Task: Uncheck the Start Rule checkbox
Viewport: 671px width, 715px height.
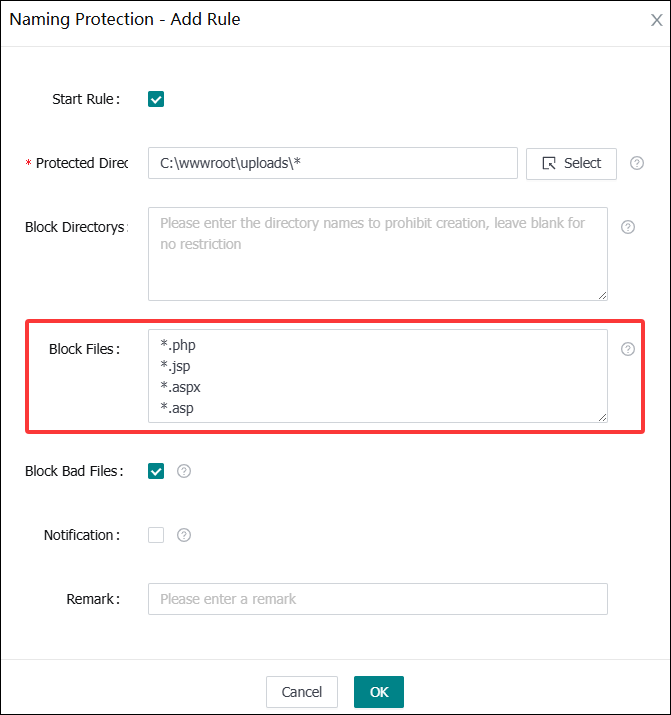Action: click(156, 99)
